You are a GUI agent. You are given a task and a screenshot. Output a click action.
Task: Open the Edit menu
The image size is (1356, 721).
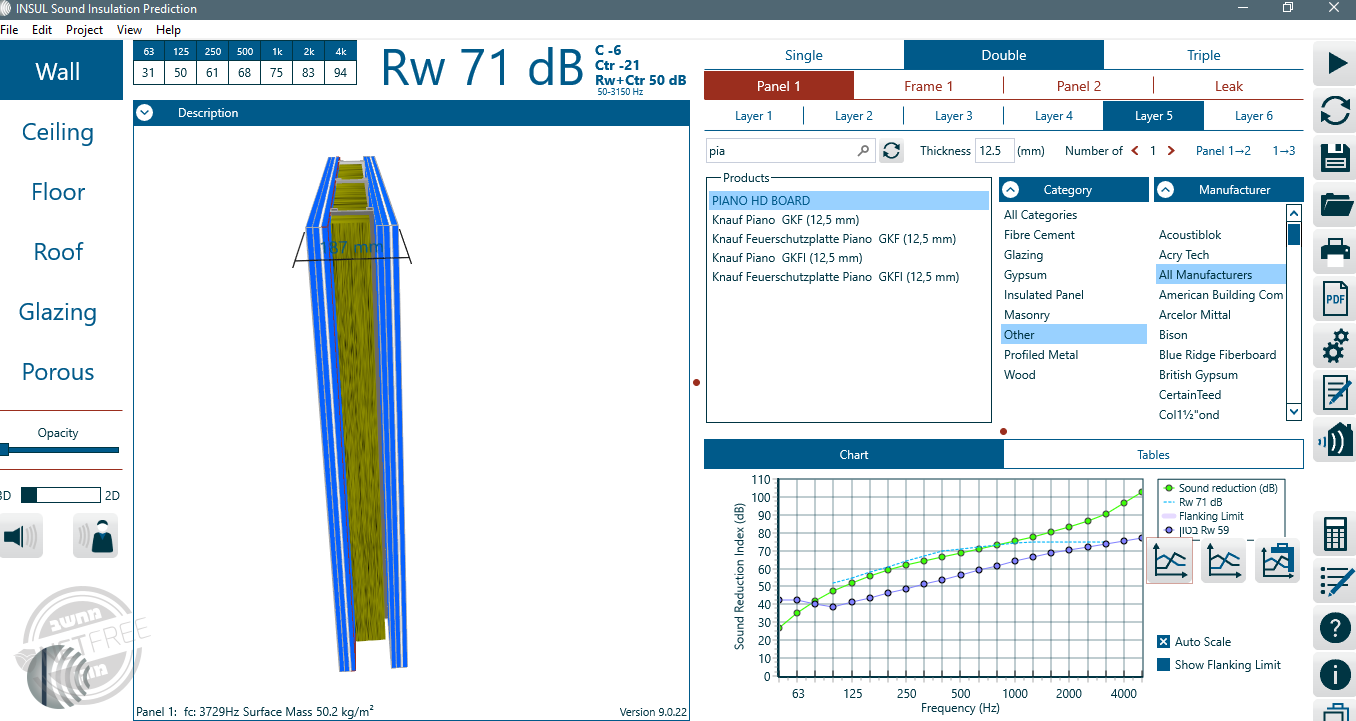tap(42, 30)
